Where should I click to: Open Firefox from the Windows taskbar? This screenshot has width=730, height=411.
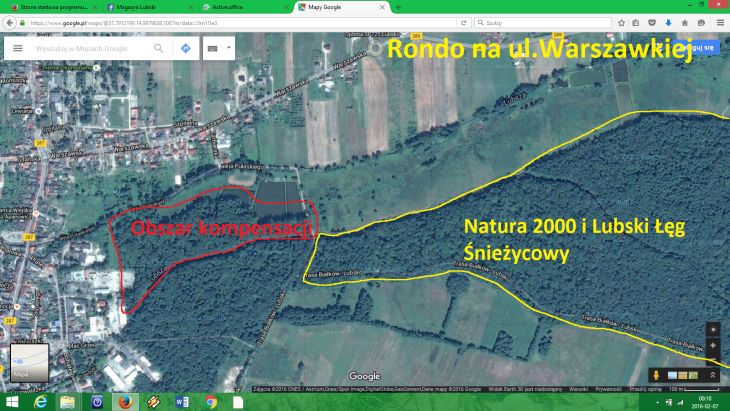point(125,401)
